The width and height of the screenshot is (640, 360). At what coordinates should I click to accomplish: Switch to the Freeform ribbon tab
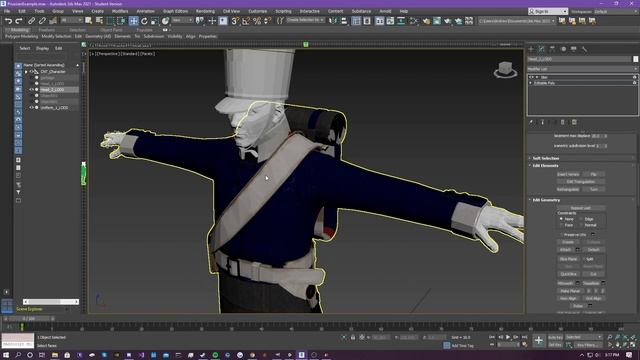click(47, 30)
